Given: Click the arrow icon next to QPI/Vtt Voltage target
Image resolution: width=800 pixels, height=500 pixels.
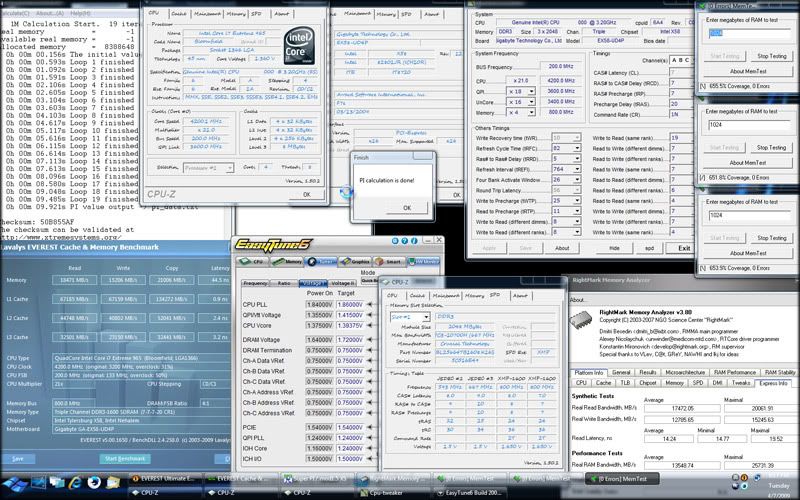Looking at the screenshot, I should 369,315.
